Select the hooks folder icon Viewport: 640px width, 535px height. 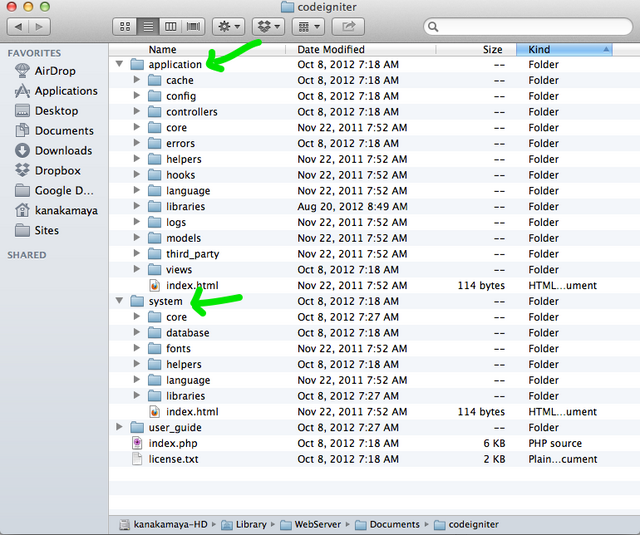coord(154,175)
